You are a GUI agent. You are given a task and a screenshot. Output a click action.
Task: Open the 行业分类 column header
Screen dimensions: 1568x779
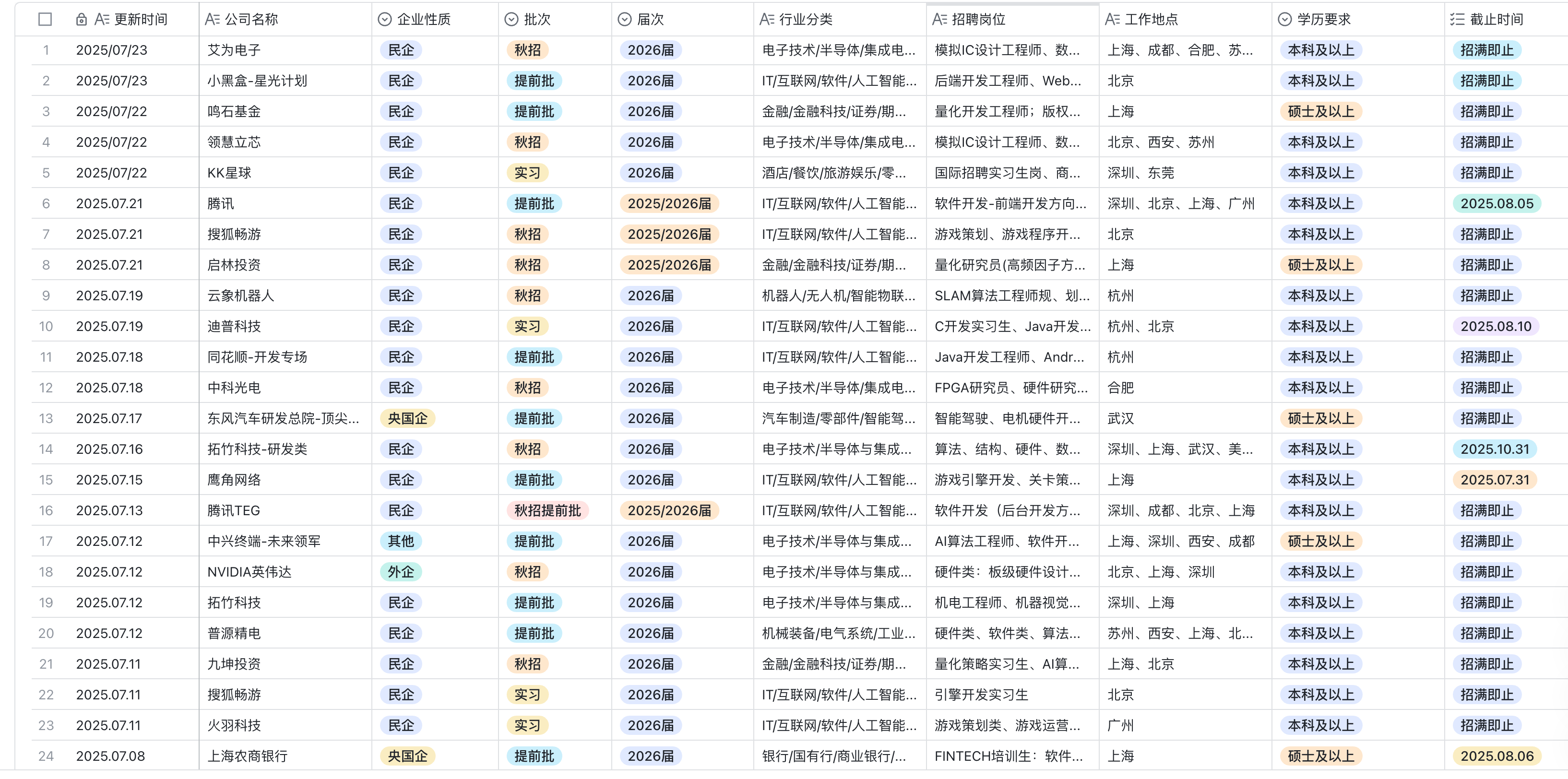[x=806, y=20]
